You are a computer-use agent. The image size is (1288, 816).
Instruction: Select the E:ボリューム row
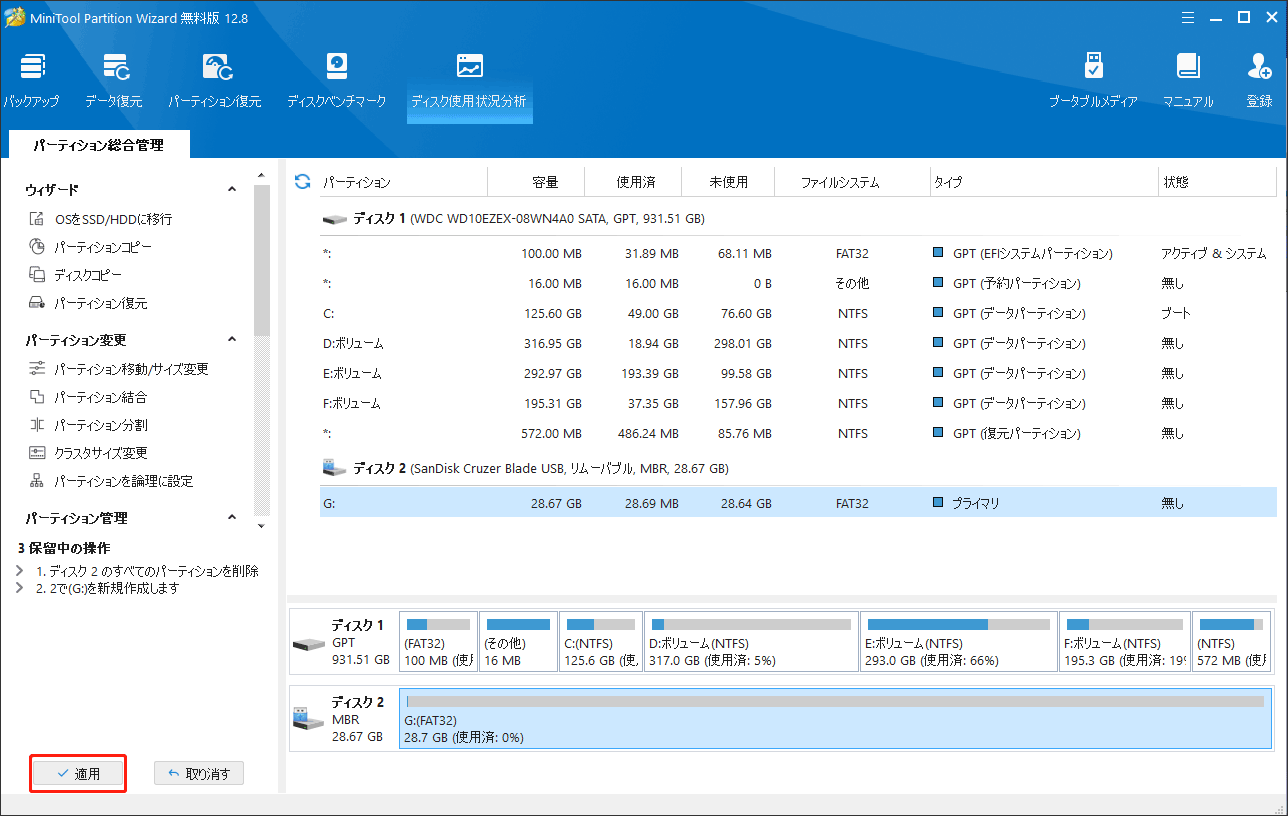pyautogui.click(x=798, y=373)
